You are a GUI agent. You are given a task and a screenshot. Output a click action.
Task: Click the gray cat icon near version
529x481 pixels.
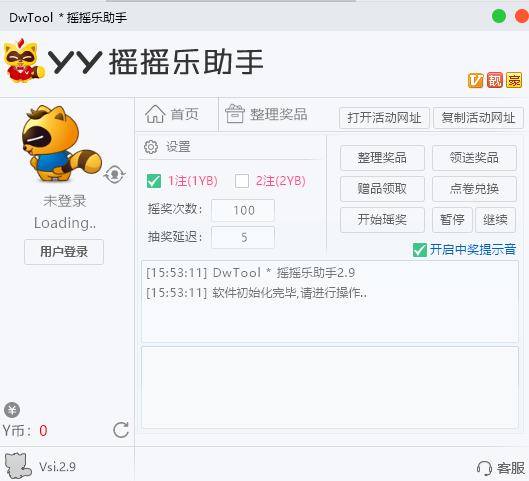(18, 466)
